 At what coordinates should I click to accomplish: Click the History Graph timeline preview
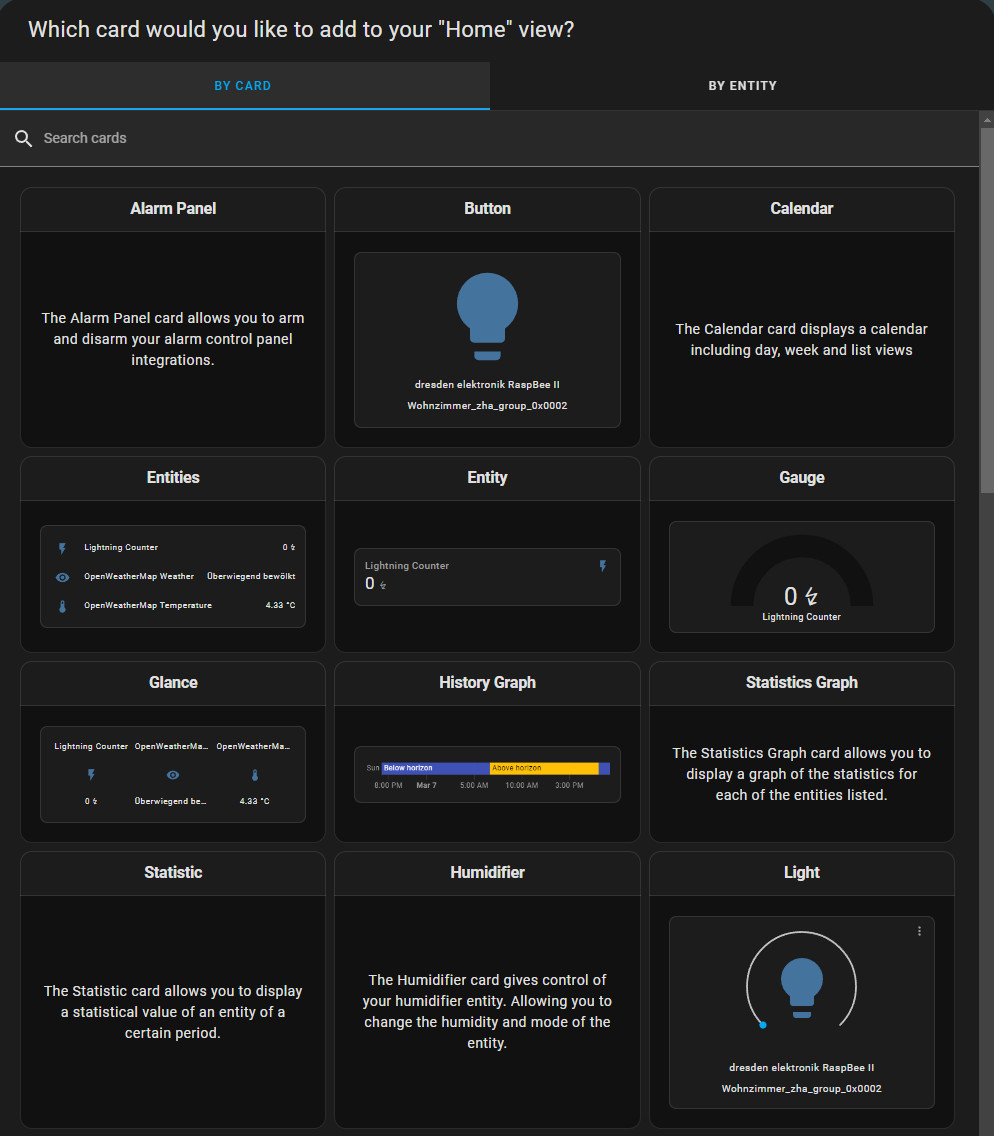click(487, 774)
